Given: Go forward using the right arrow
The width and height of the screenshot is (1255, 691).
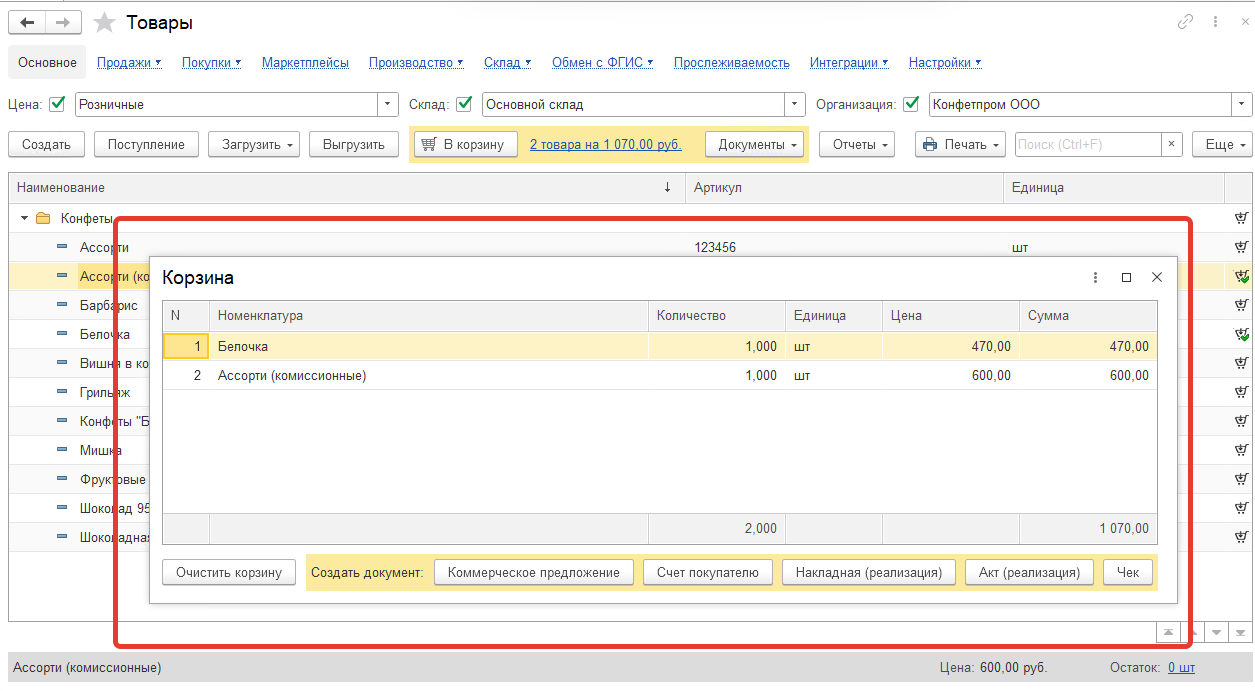Looking at the screenshot, I should click(x=64, y=22).
